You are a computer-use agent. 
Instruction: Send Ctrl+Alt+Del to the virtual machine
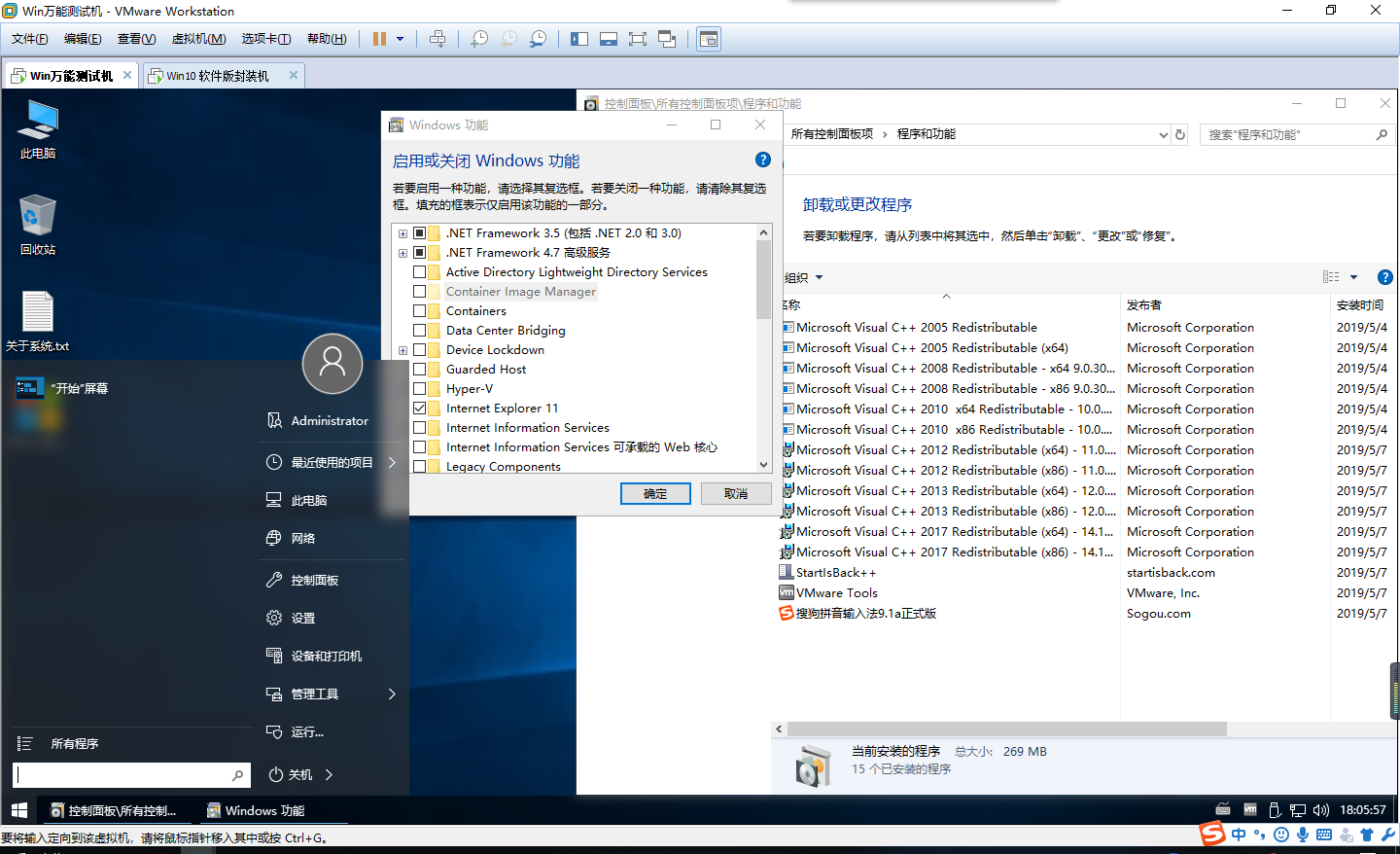[437, 39]
